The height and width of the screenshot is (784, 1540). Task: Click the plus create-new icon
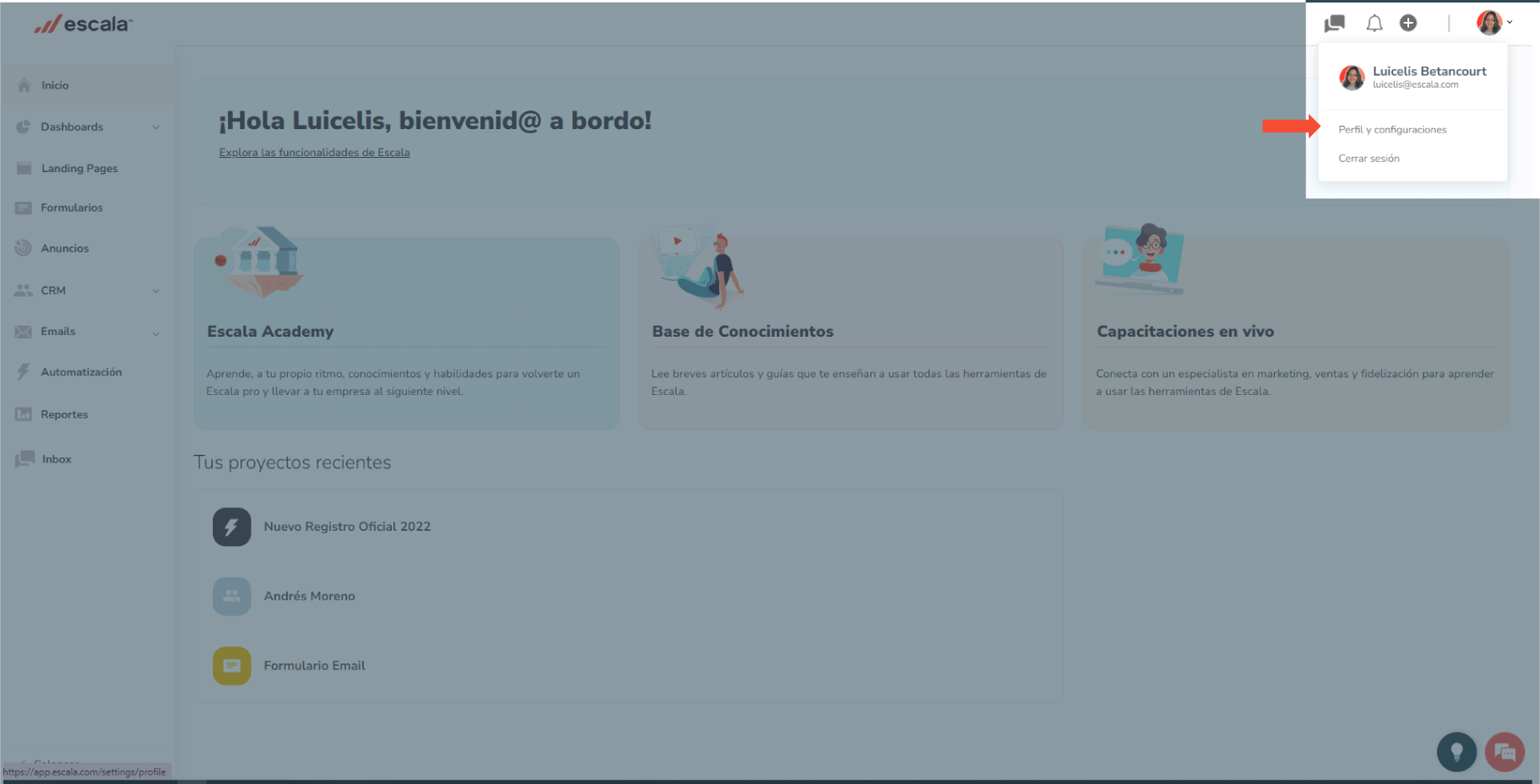click(x=1408, y=23)
